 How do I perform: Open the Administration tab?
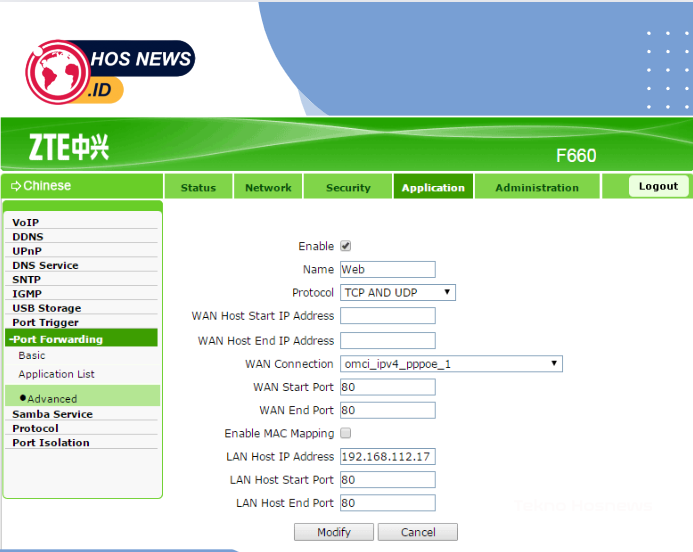537,187
